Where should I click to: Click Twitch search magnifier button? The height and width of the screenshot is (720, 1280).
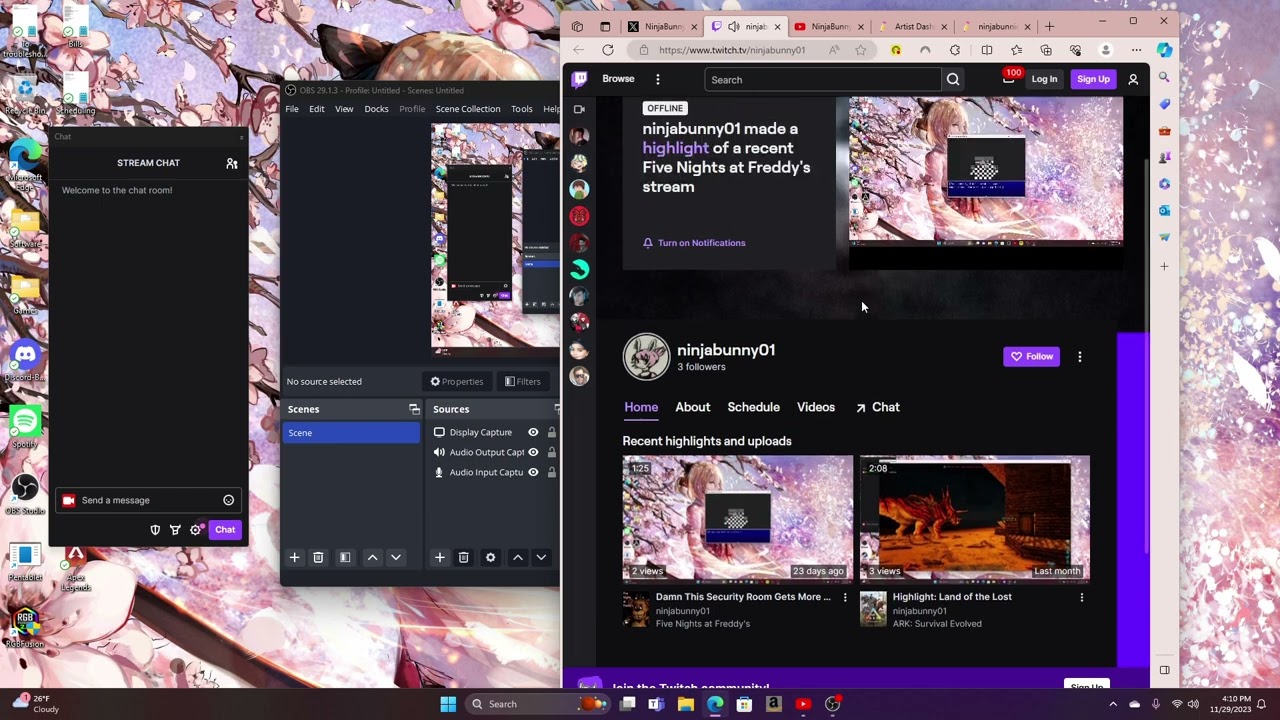coord(953,79)
